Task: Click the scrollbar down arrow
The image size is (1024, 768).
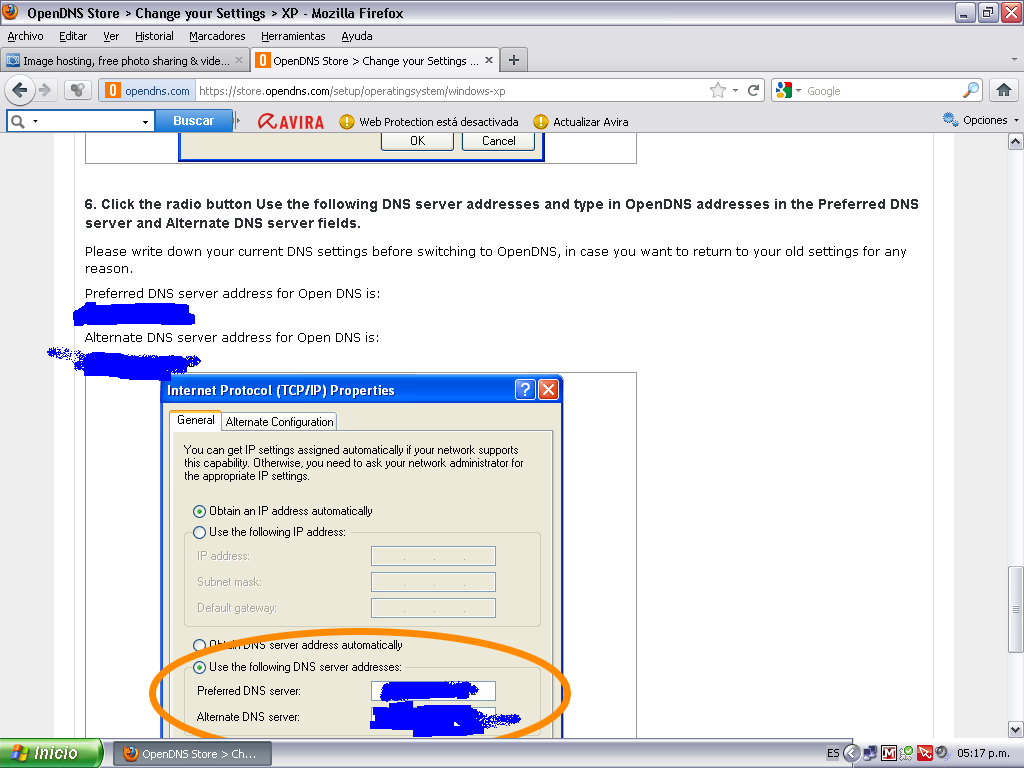Action: tap(1016, 729)
